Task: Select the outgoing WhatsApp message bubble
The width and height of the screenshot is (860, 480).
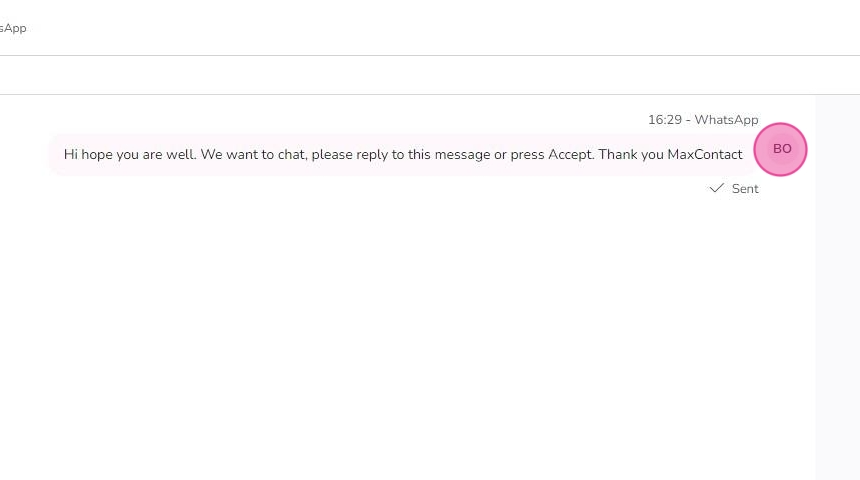Action: 403,155
